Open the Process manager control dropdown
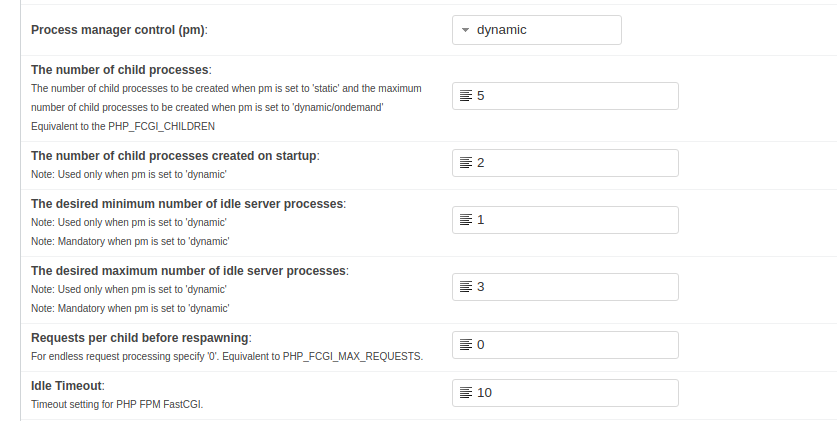Image resolution: width=837 pixels, height=421 pixels. (536, 30)
